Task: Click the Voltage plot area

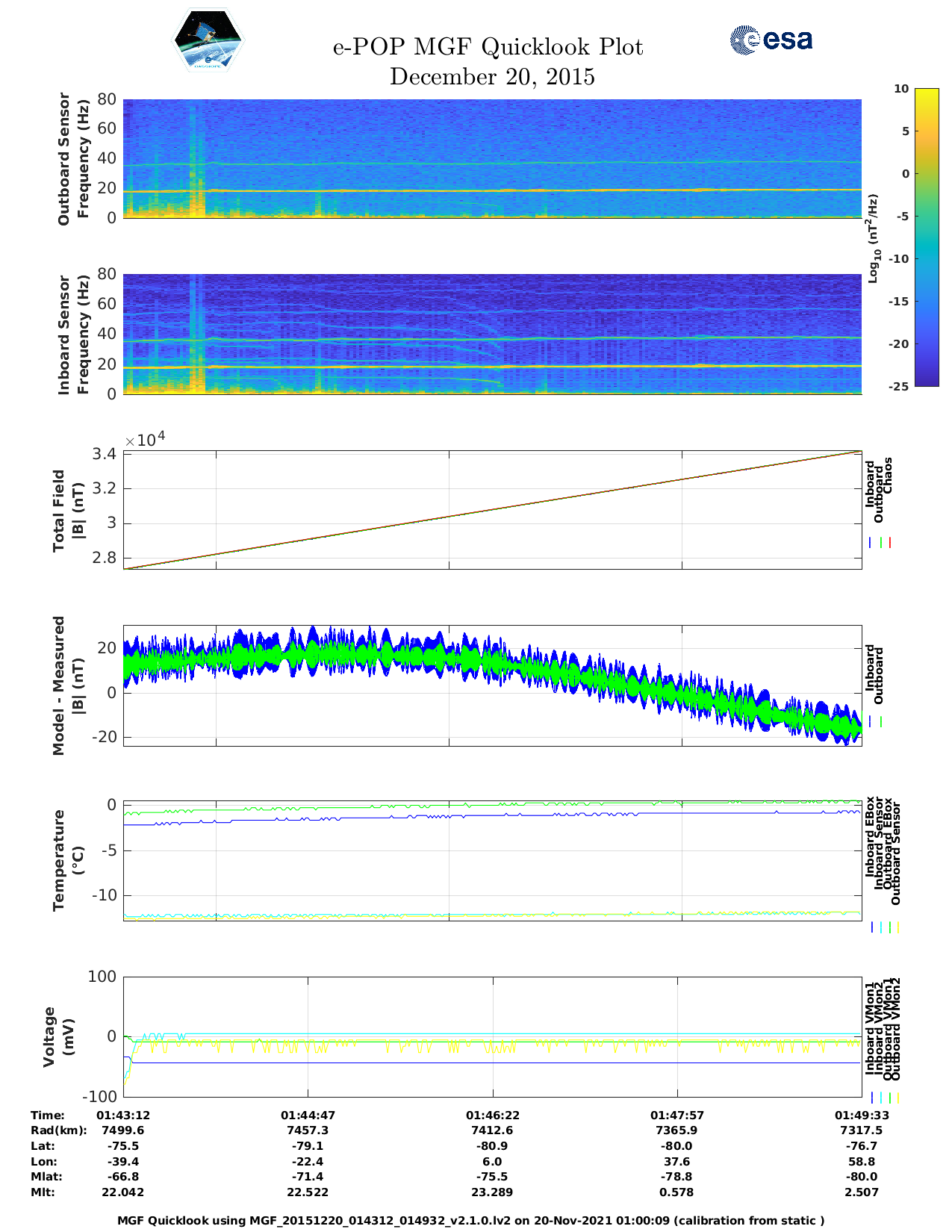Action: click(492, 1036)
